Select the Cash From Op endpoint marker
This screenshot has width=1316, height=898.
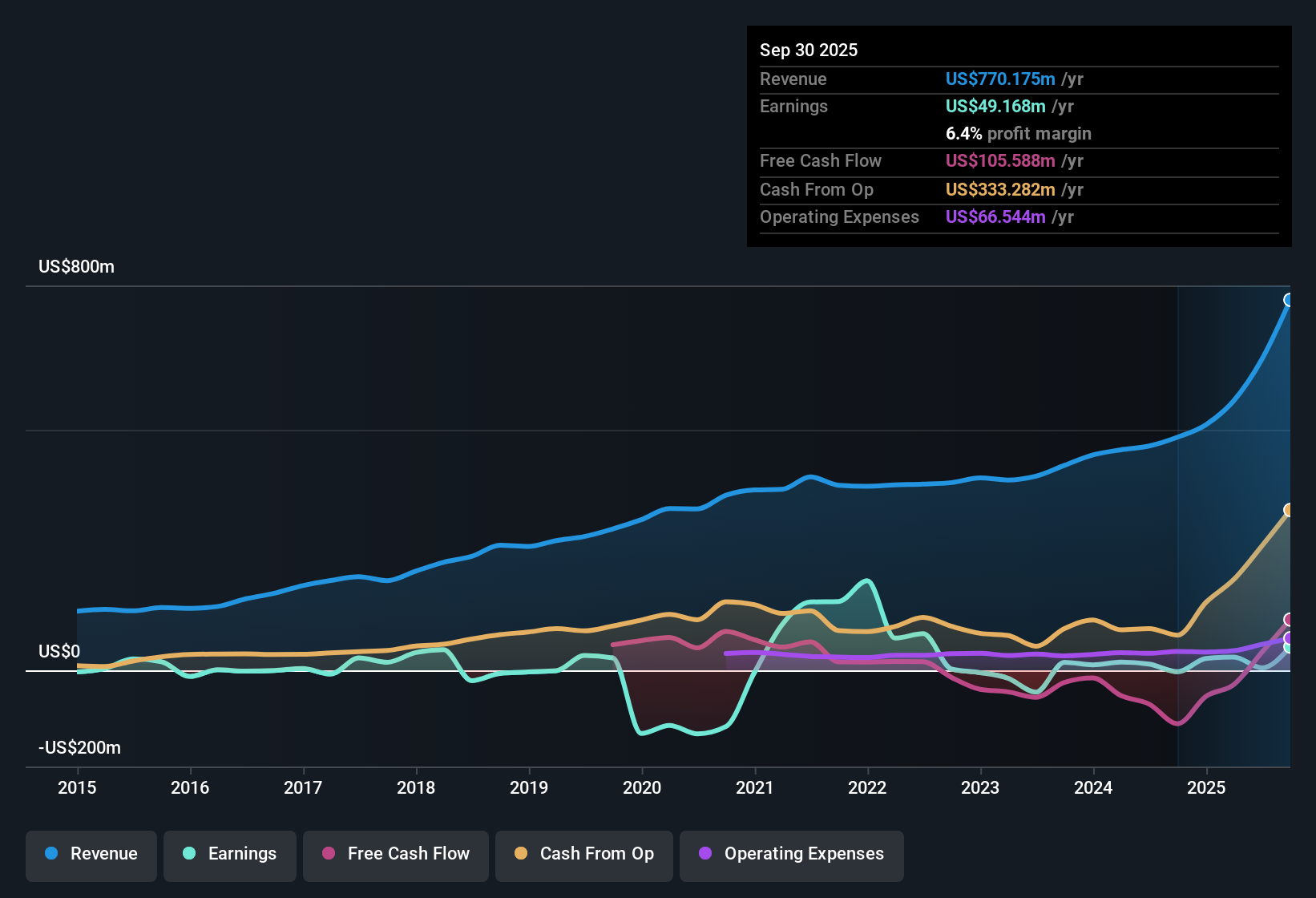(1289, 510)
